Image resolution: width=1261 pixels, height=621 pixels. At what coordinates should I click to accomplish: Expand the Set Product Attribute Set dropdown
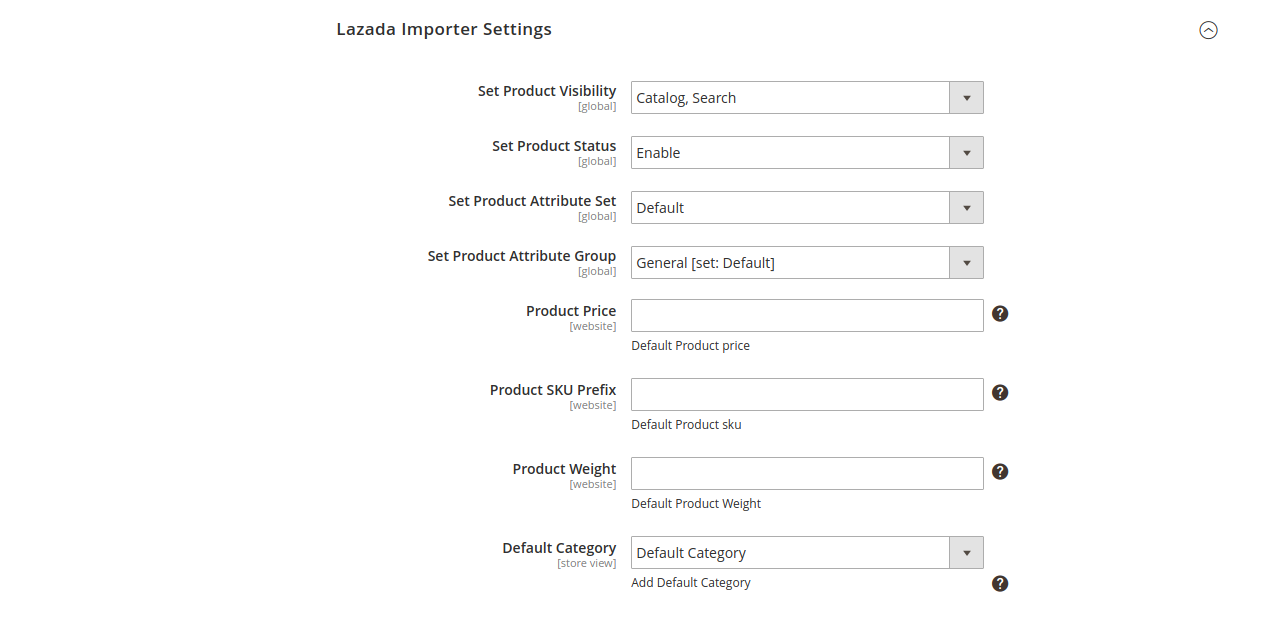807,208
